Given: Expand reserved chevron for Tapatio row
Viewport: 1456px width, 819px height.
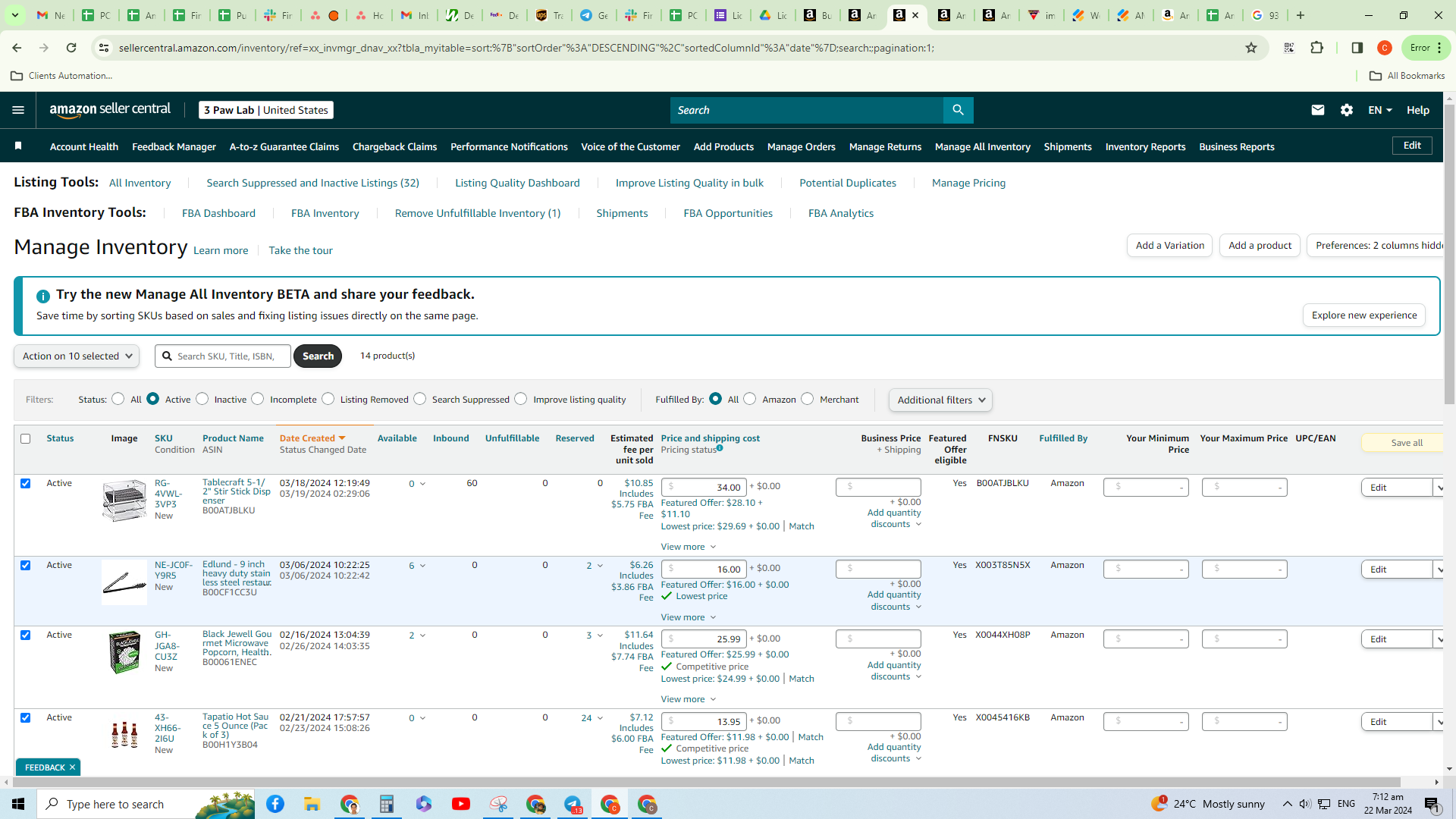Looking at the screenshot, I should pos(600,718).
